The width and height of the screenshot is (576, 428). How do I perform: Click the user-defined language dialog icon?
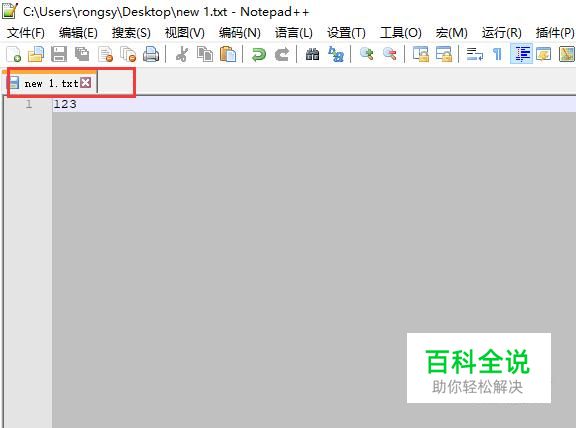tap(544, 54)
